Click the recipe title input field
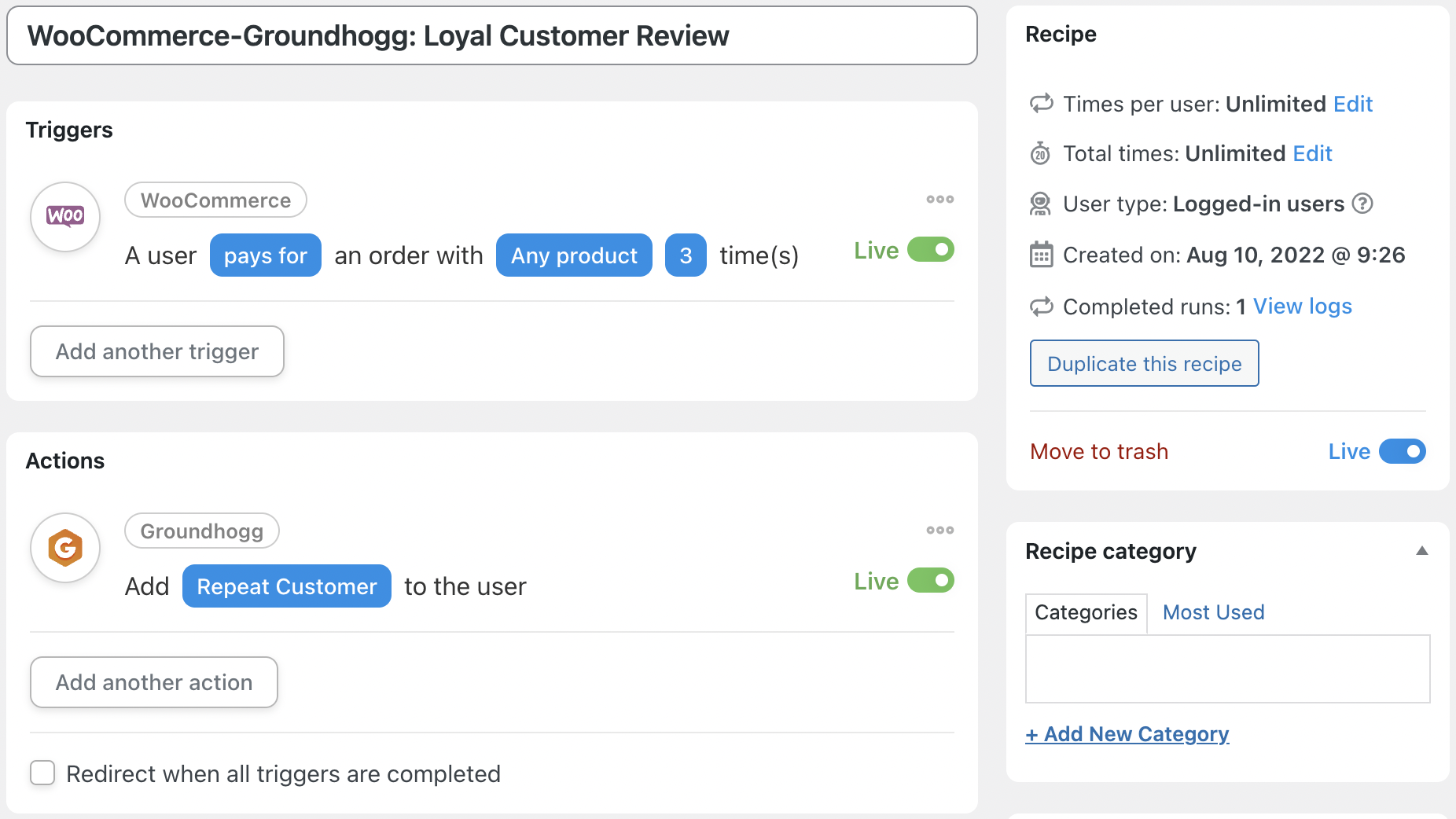The image size is (1456, 819). coord(492,35)
